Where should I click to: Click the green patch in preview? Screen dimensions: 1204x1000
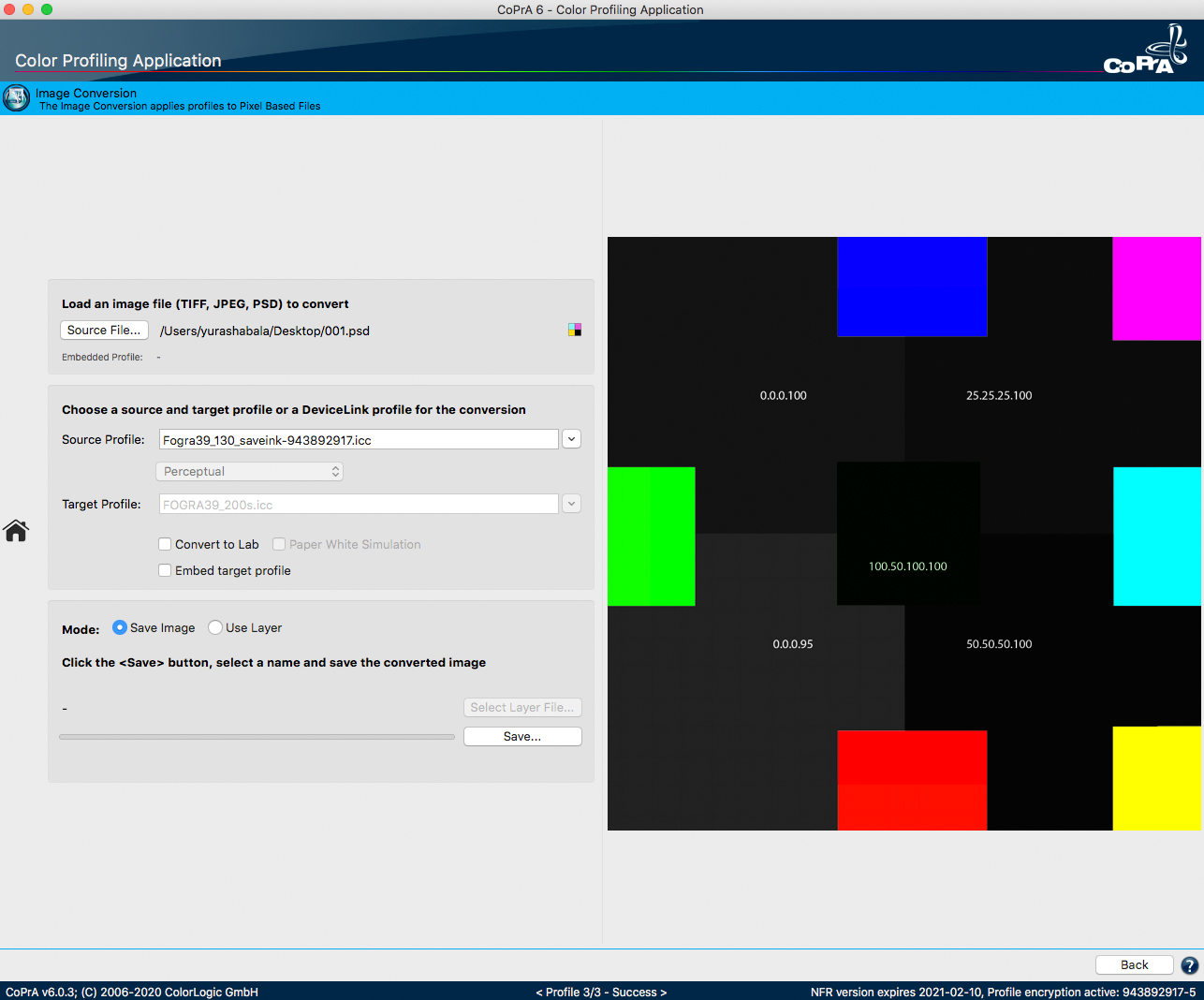tap(652, 537)
